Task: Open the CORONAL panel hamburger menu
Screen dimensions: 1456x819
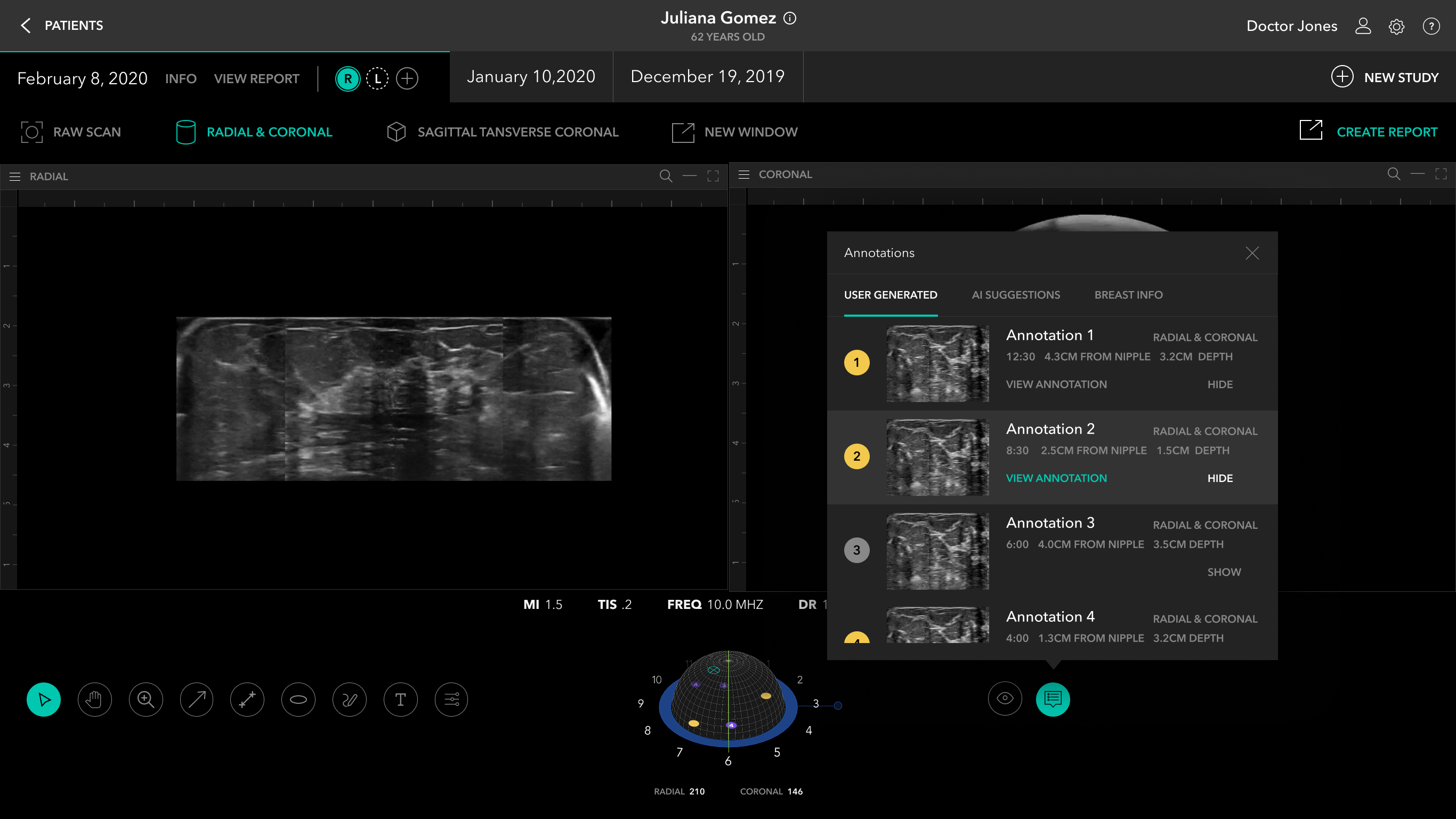Action: [744, 175]
